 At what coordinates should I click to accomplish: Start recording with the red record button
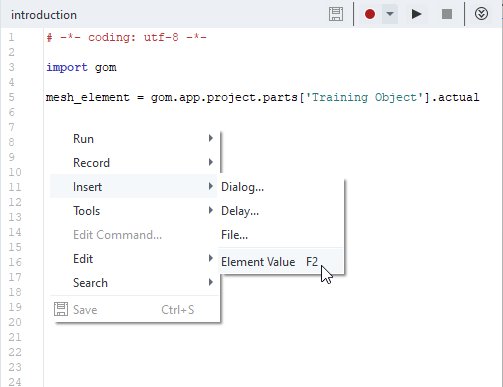pos(370,14)
